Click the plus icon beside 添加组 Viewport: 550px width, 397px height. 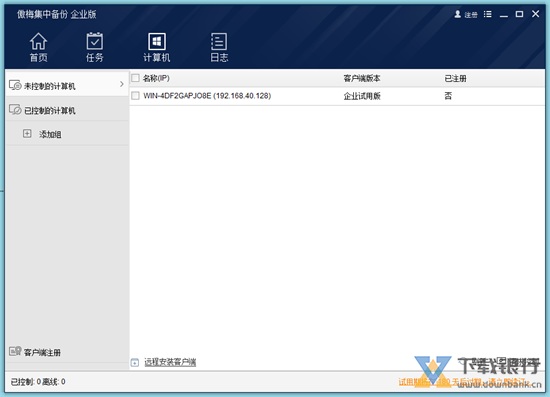(27, 134)
